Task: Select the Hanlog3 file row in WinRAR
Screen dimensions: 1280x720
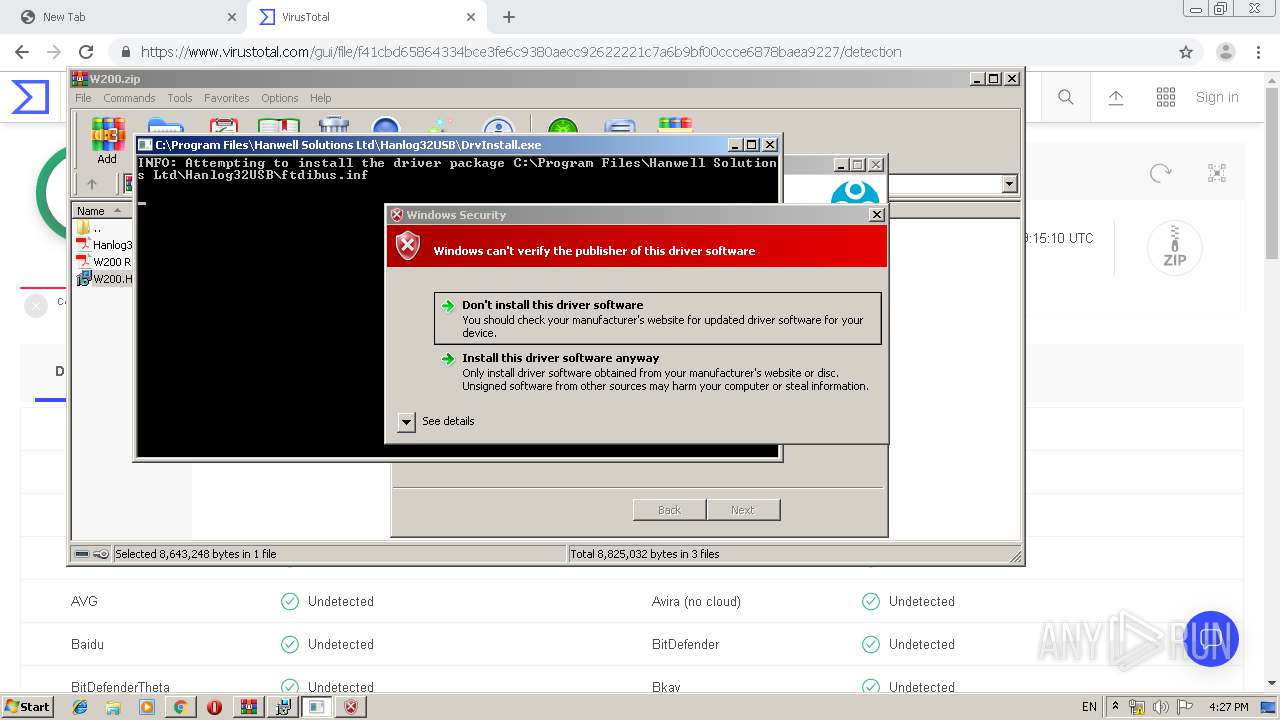Action: coord(103,245)
